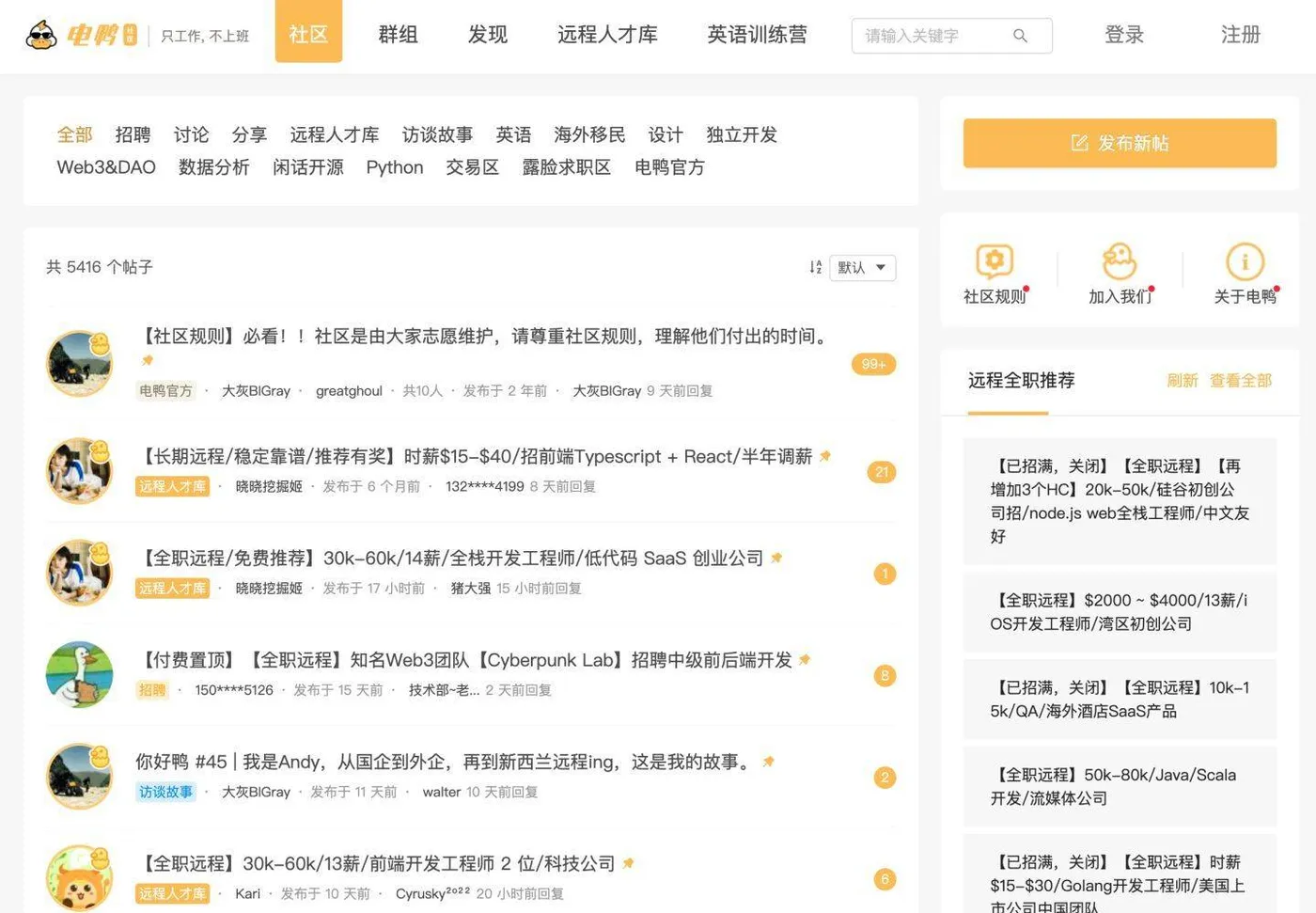
Task: Open the 发现 nav tab
Action: (x=488, y=35)
